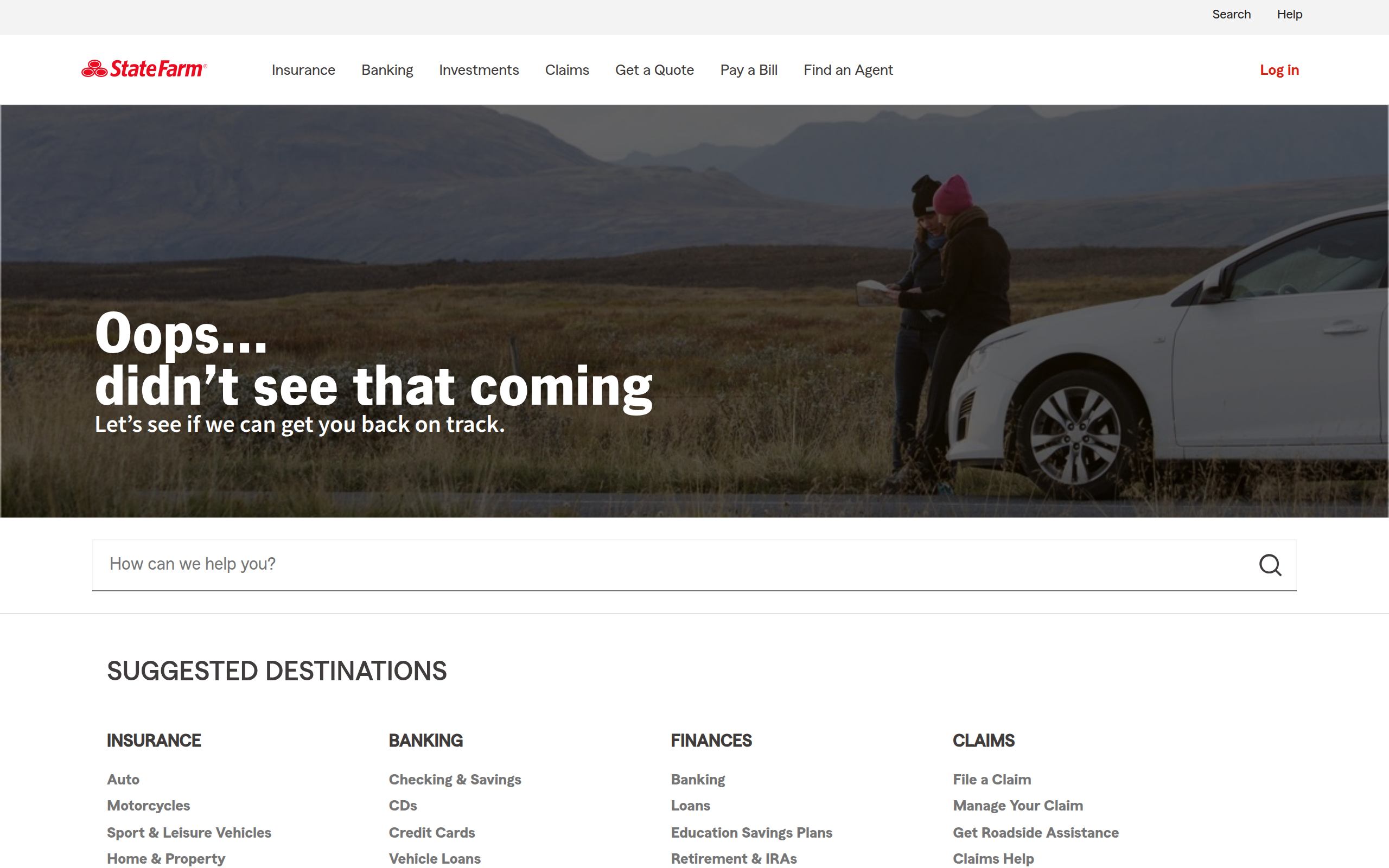This screenshot has width=1389, height=868.
Task: Open the Investments navigation menu
Action: coord(479,70)
